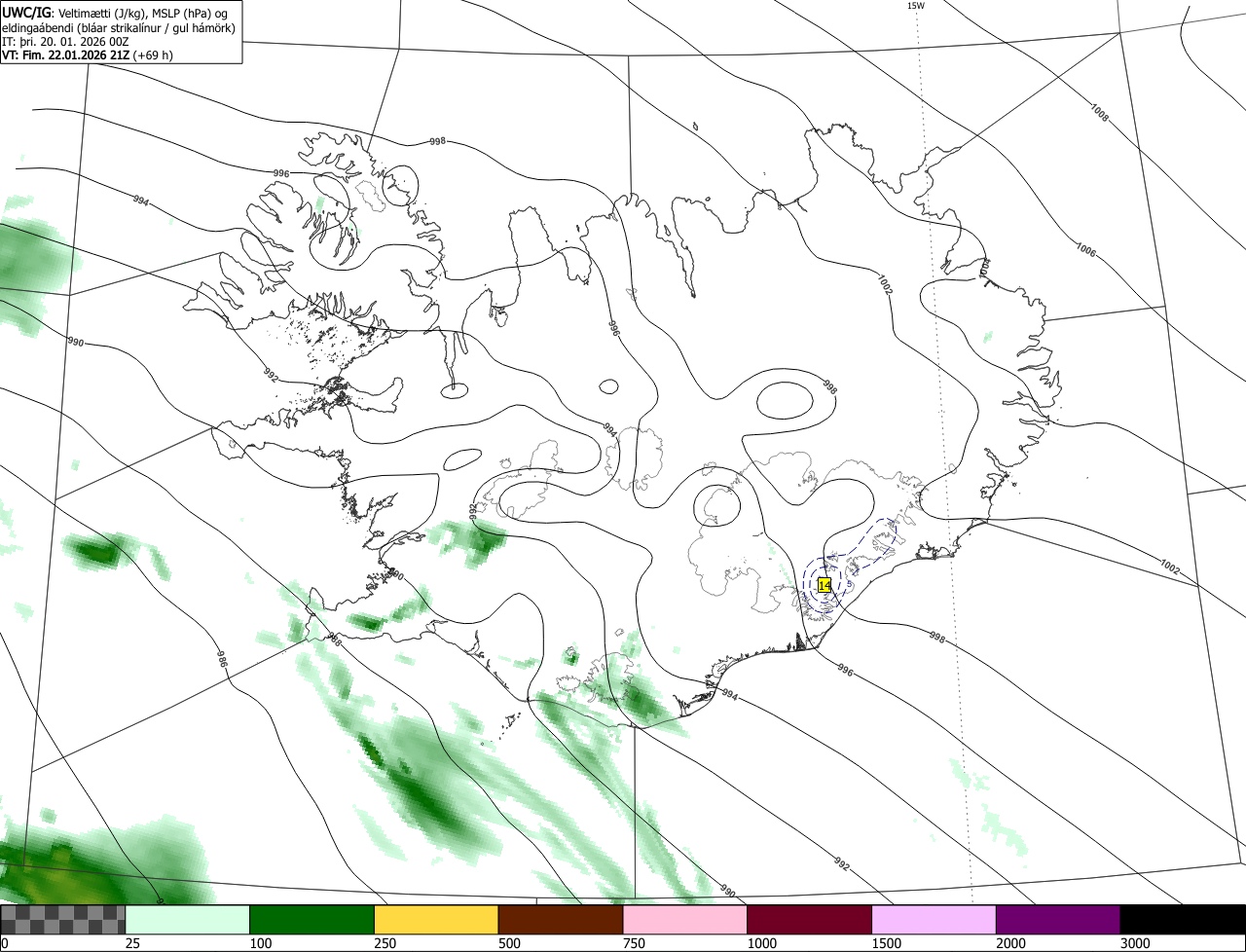1246x952 pixels.
Task: Select the black legend swatch above 3000
Action: pos(1183,920)
